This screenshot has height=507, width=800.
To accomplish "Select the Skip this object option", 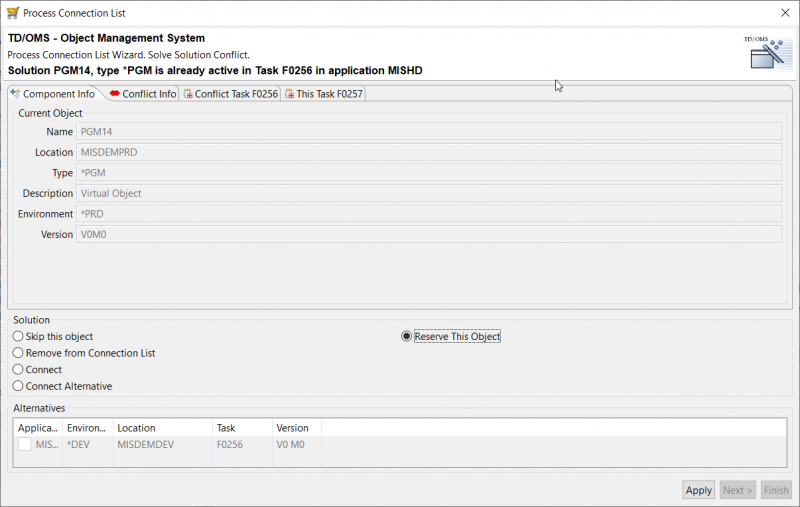I will point(18,337).
